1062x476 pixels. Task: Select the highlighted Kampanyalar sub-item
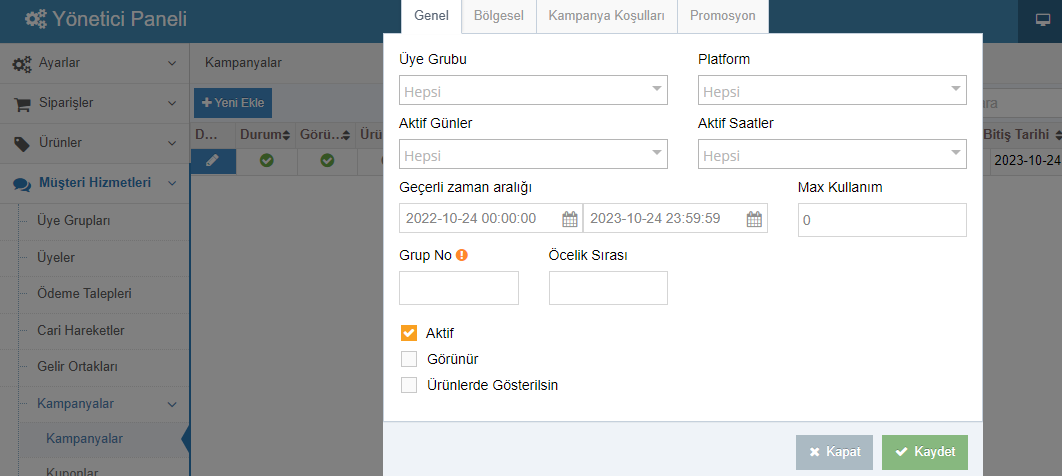coord(85,439)
